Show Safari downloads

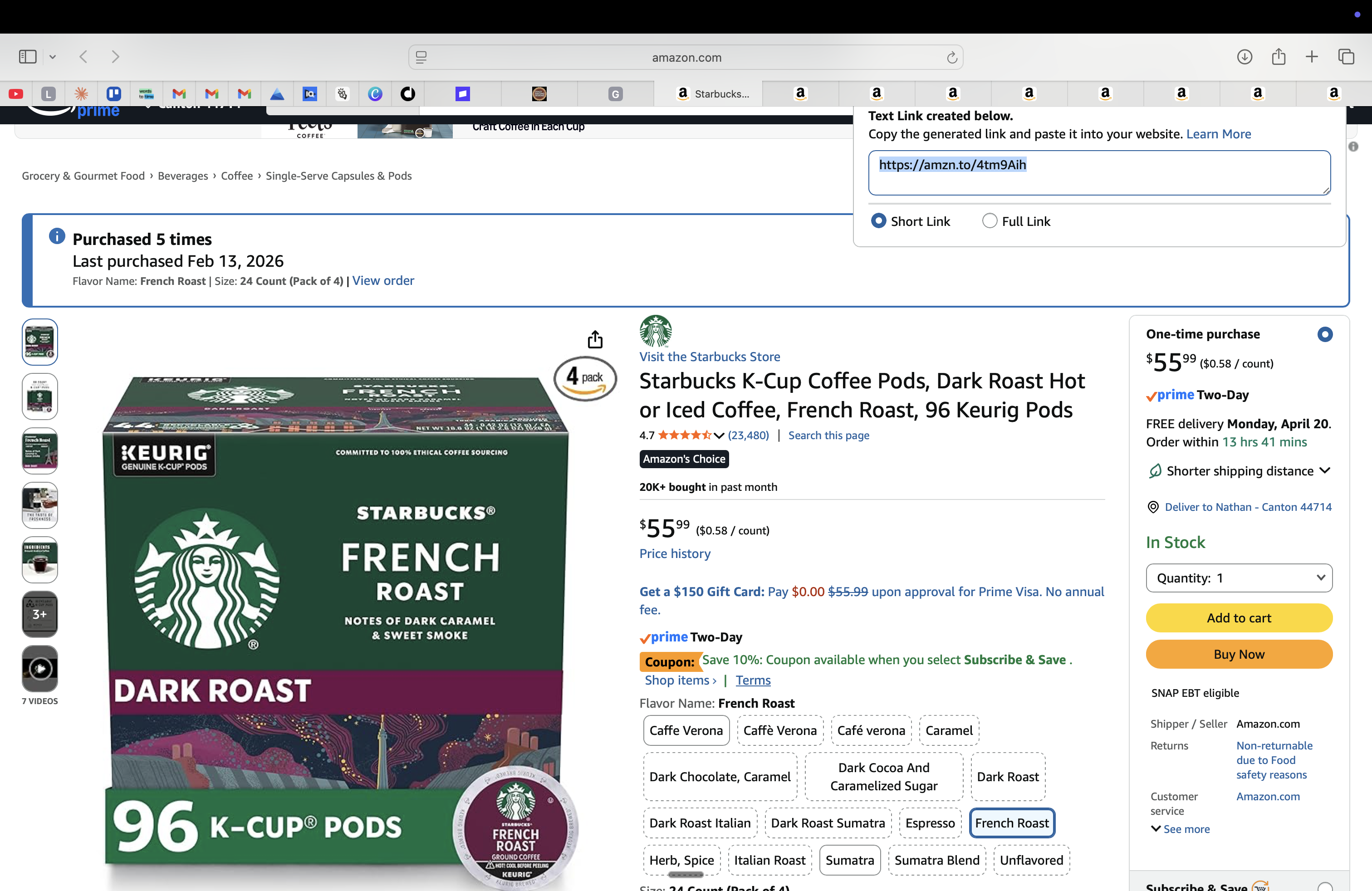[1245, 56]
